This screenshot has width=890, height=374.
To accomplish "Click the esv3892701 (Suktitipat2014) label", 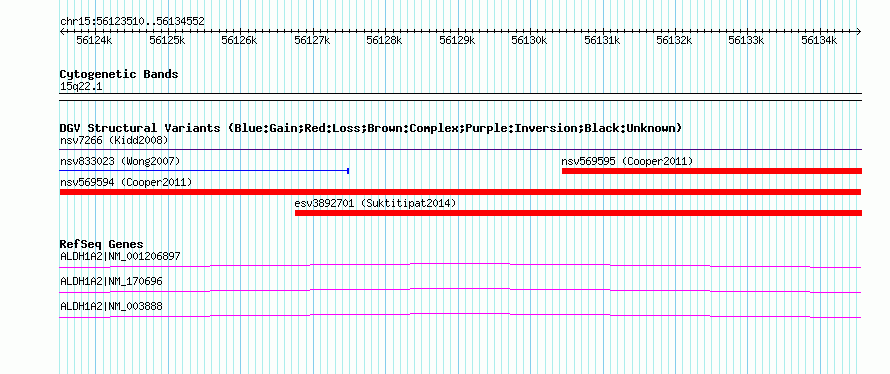I will [375, 203].
